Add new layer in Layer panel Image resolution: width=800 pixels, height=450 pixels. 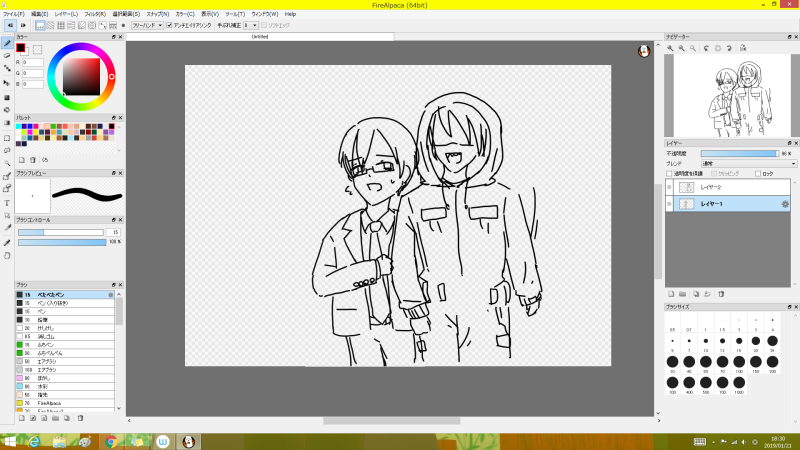point(671,294)
